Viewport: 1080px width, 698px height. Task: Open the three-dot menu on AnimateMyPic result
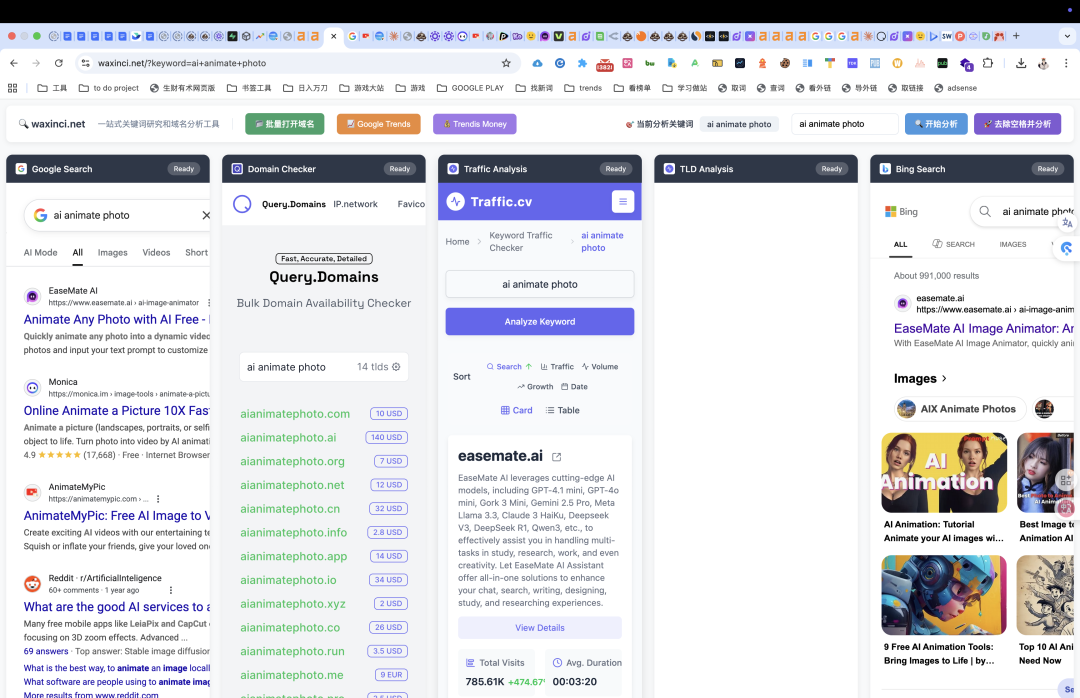[x=158, y=499]
